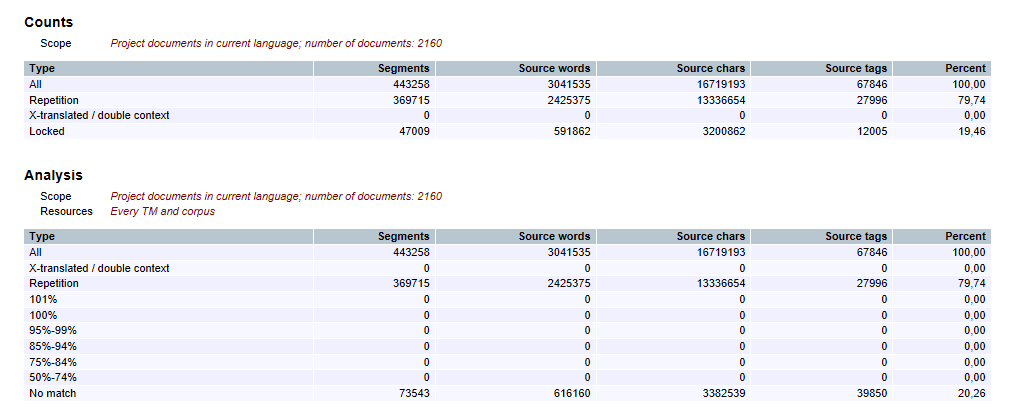
Task: Click Analysis Repetition percent 79,74
Action: [x=972, y=284]
